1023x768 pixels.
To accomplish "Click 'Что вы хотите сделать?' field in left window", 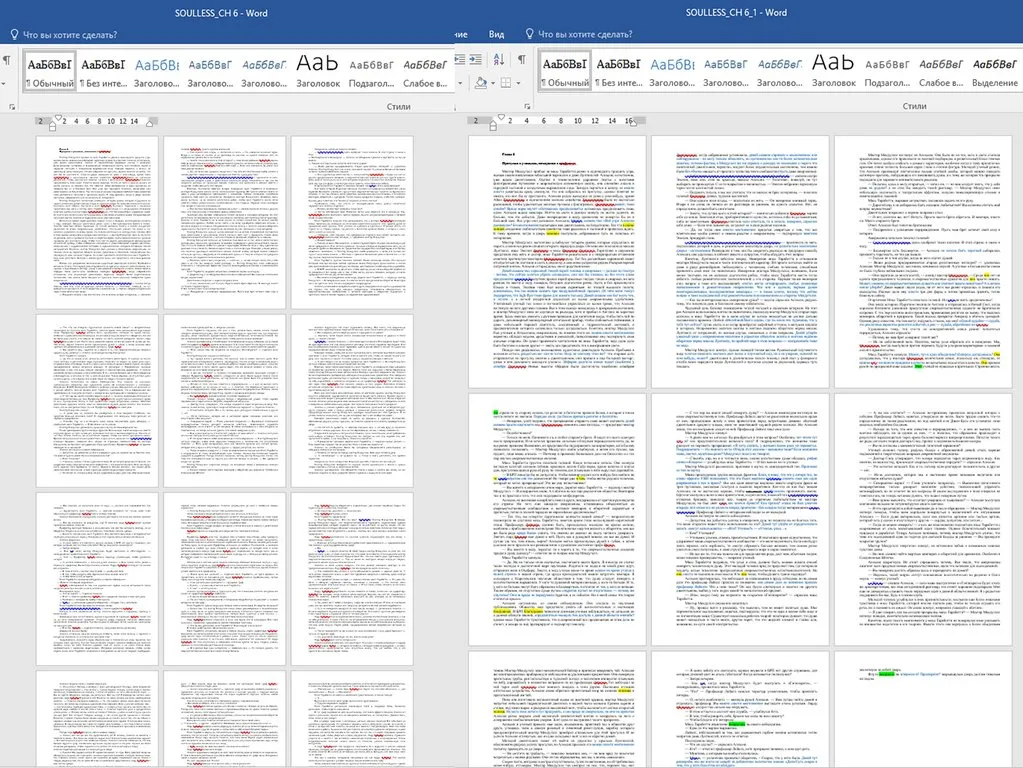I will (x=70, y=35).
